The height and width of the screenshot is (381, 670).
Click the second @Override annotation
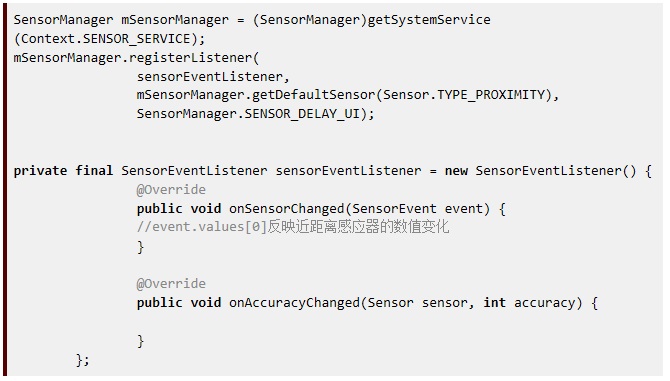(171, 284)
